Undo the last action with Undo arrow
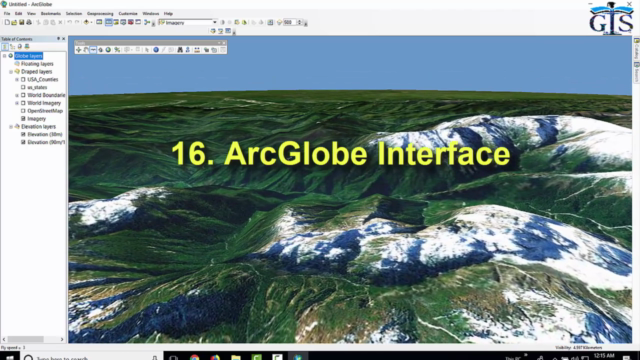Image resolution: width=640 pixels, height=360 pixels. [x=70, y=22]
